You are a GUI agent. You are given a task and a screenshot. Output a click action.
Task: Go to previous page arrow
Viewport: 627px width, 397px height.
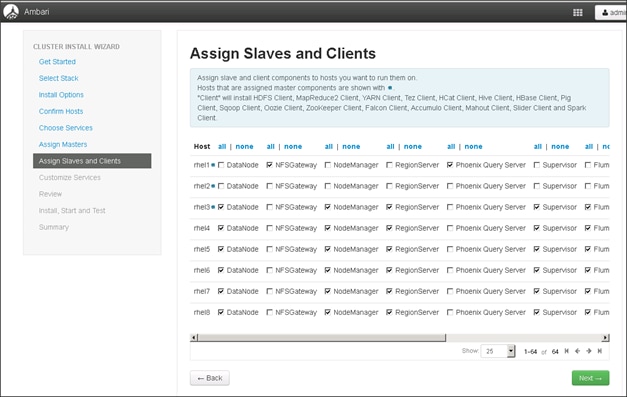pos(577,351)
